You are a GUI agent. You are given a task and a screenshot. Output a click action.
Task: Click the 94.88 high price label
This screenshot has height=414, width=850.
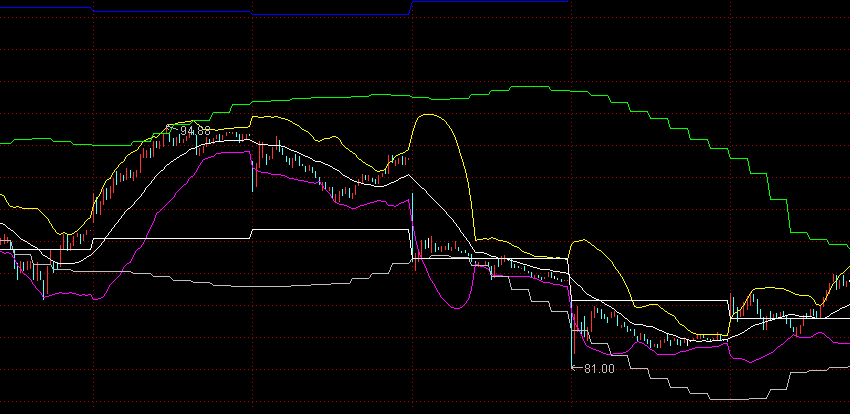tap(195, 131)
